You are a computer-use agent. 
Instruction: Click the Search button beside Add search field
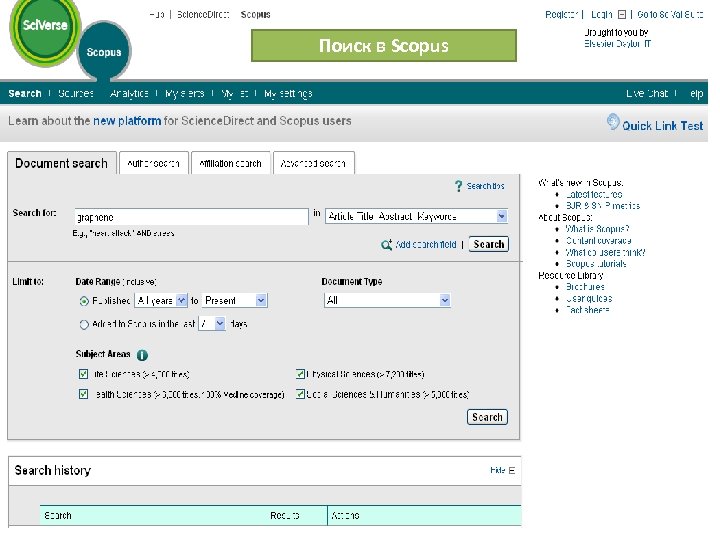coord(489,244)
